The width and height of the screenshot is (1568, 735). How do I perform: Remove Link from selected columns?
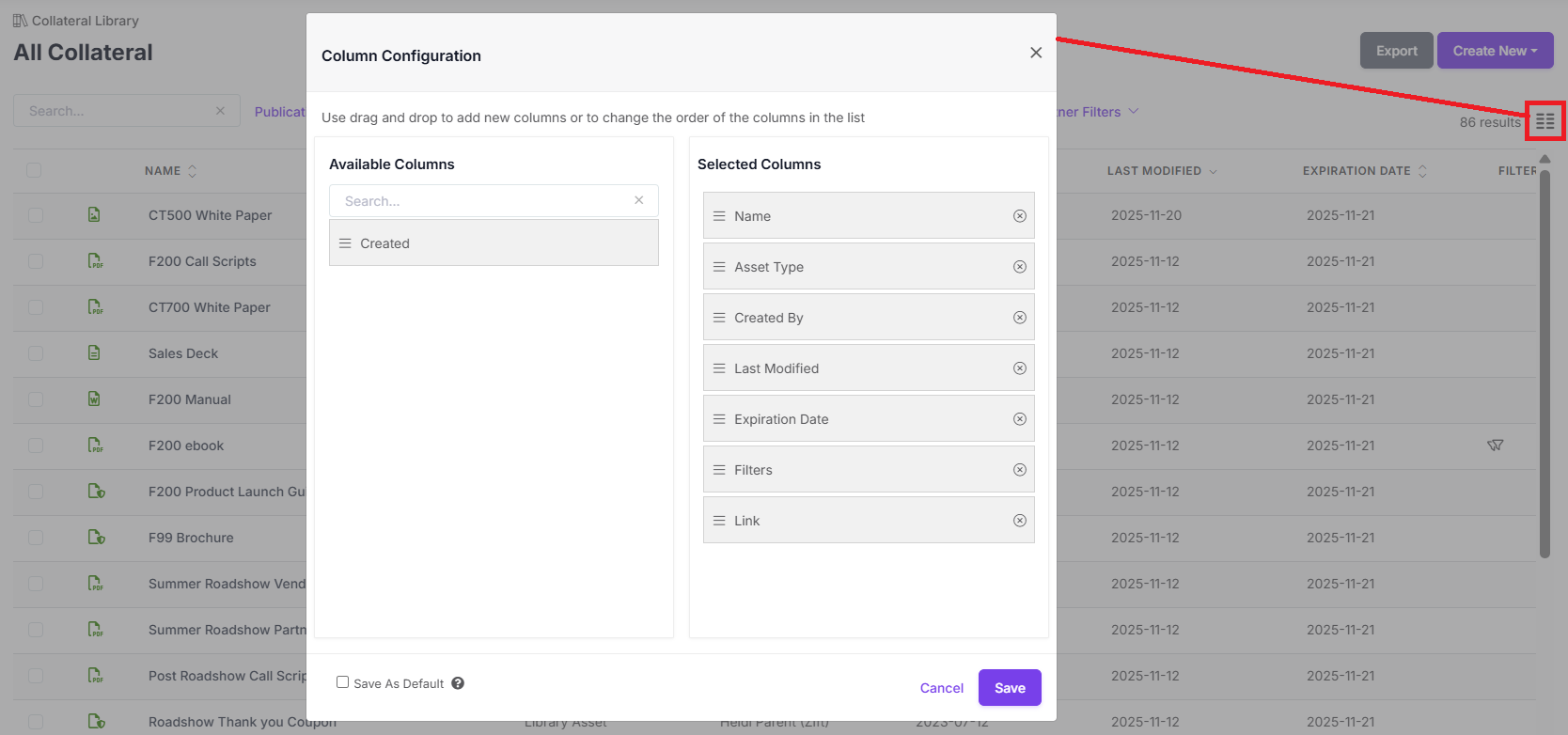1020,521
